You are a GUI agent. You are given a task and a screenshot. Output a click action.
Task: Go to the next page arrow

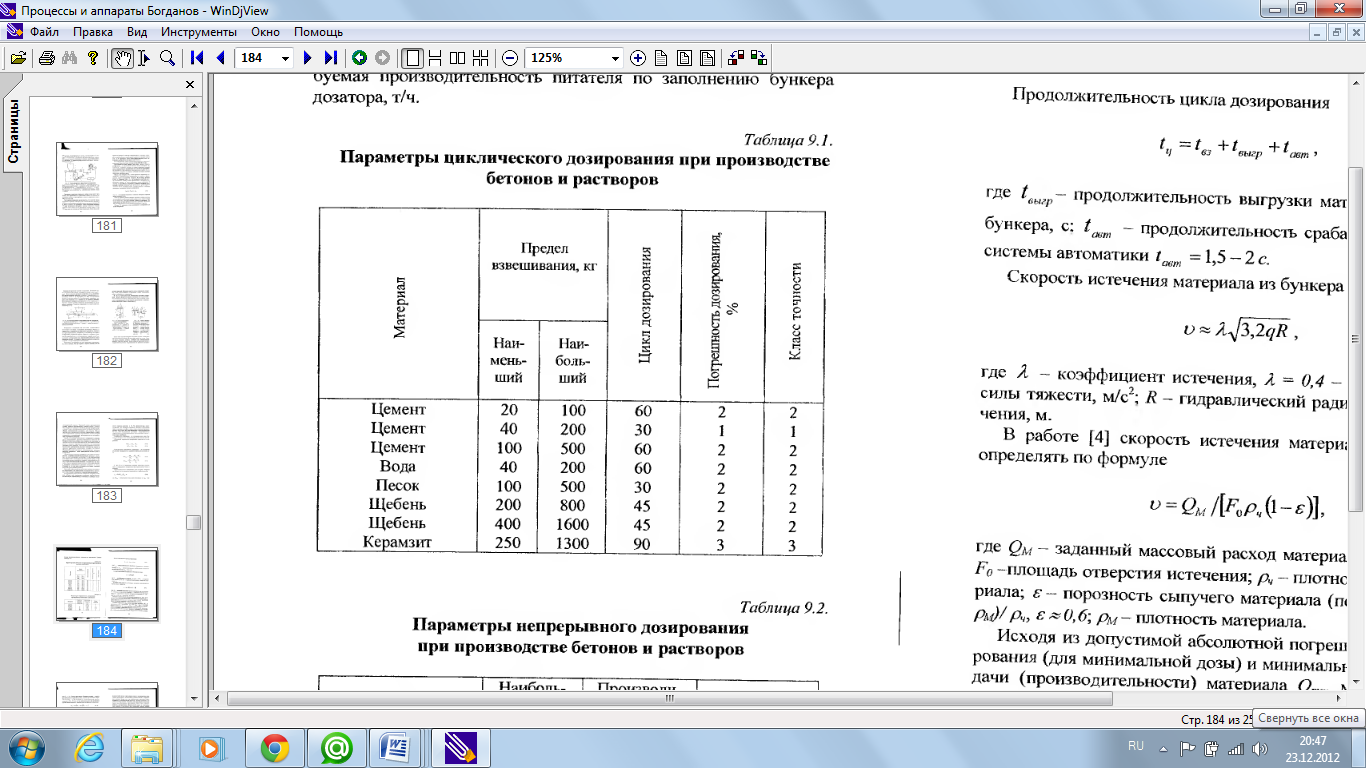coord(308,58)
